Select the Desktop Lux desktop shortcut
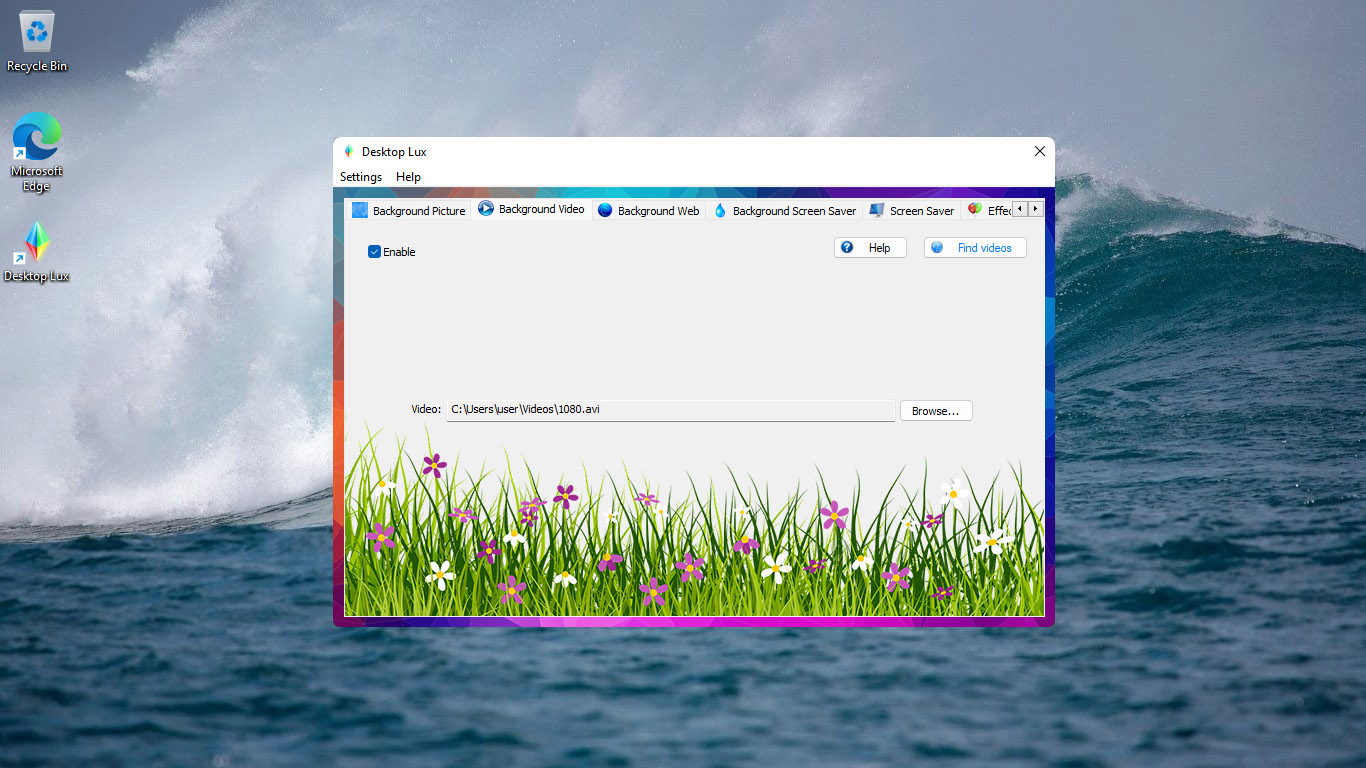This screenshot has height=768, width=1366. pyautogui.click(x=37, y=252)
